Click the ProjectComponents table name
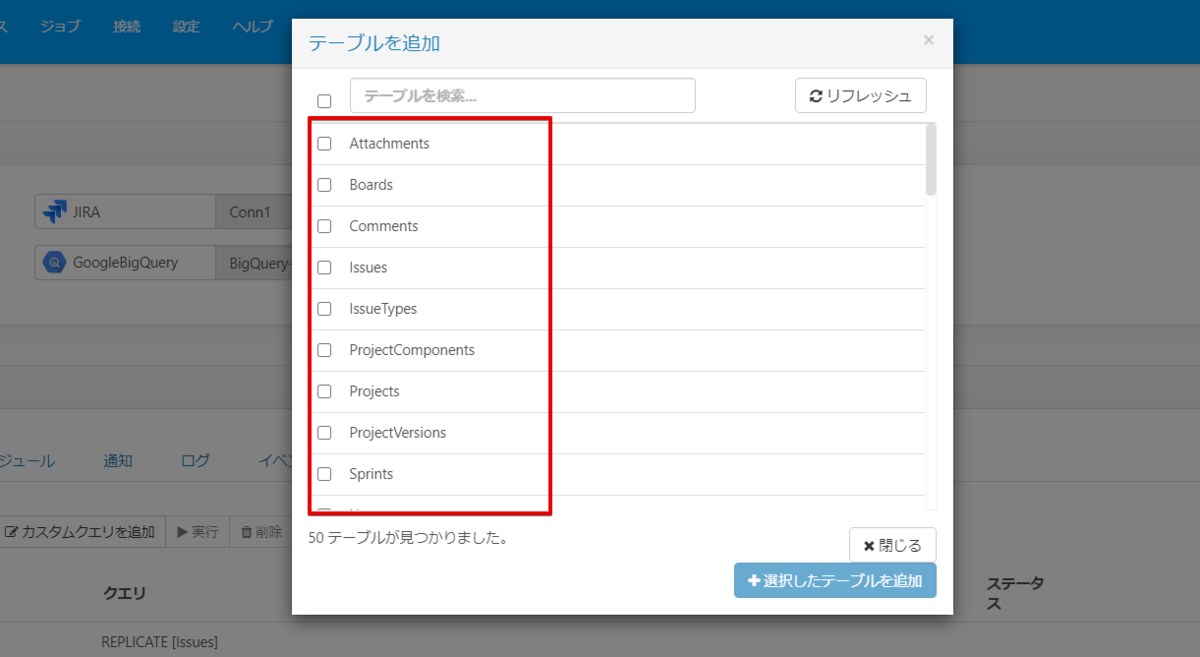 click(412, 350)
